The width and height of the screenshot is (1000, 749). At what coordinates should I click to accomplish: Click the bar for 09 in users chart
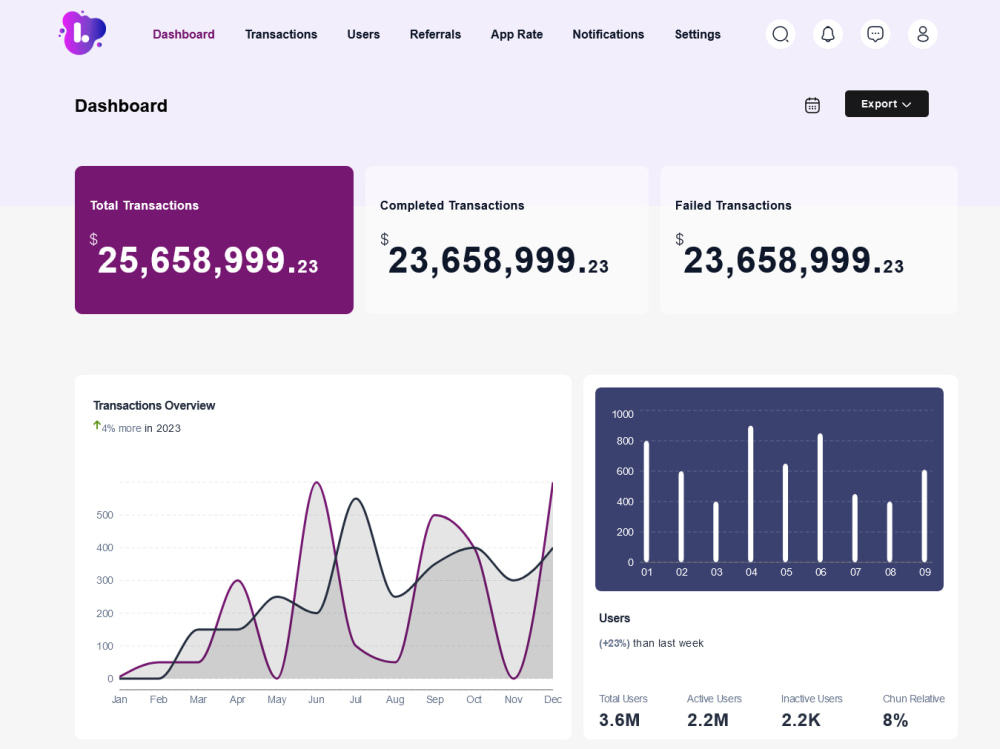tap(924, 516)
